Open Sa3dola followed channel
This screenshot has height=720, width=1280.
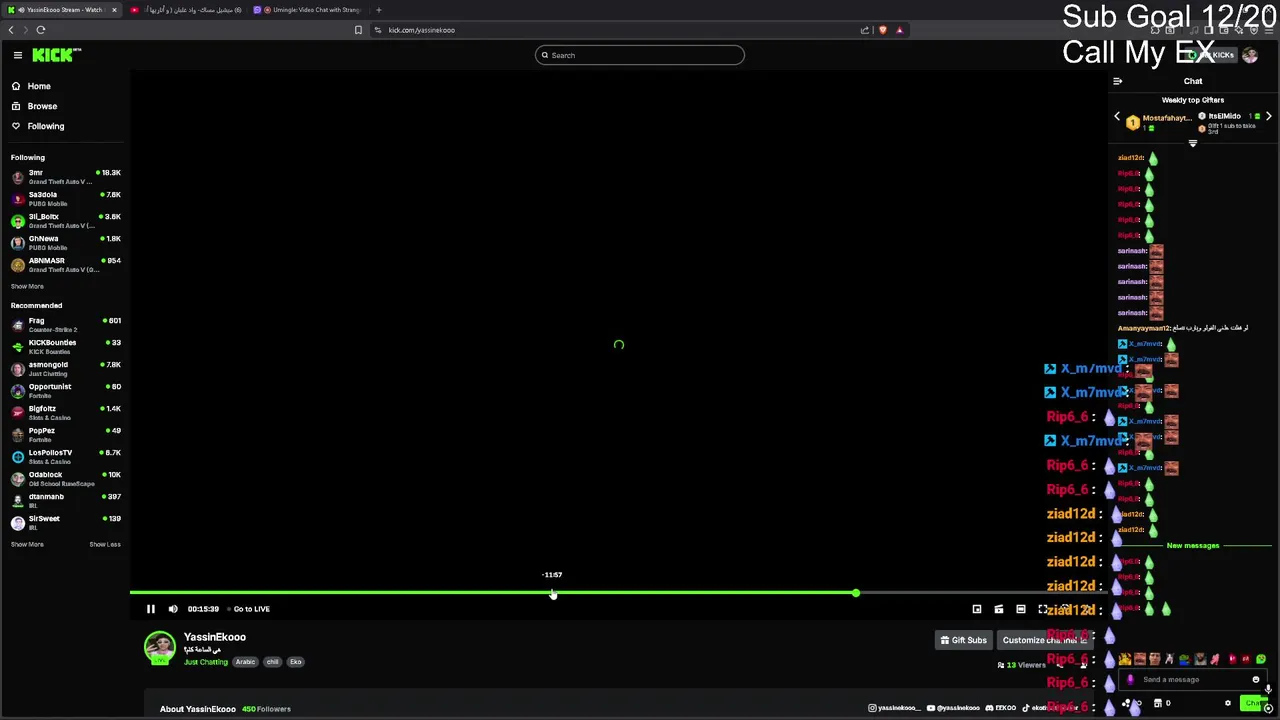click(65, 199)
